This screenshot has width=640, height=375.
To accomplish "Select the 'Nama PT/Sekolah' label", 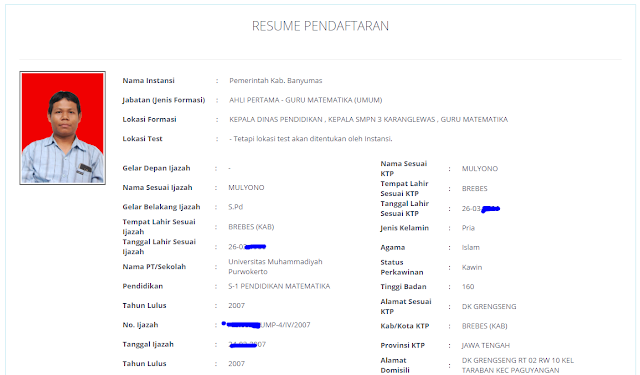I will 154,267.
